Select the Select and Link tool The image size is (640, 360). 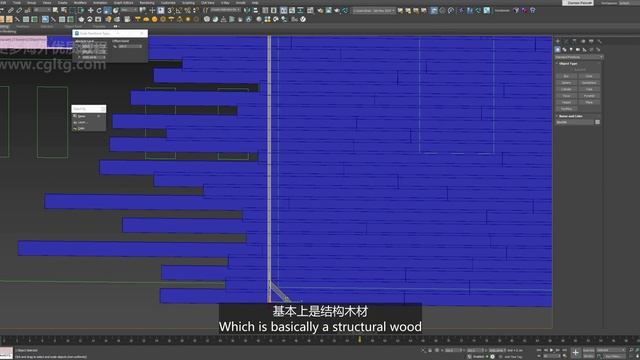click(x=11, y=10)
